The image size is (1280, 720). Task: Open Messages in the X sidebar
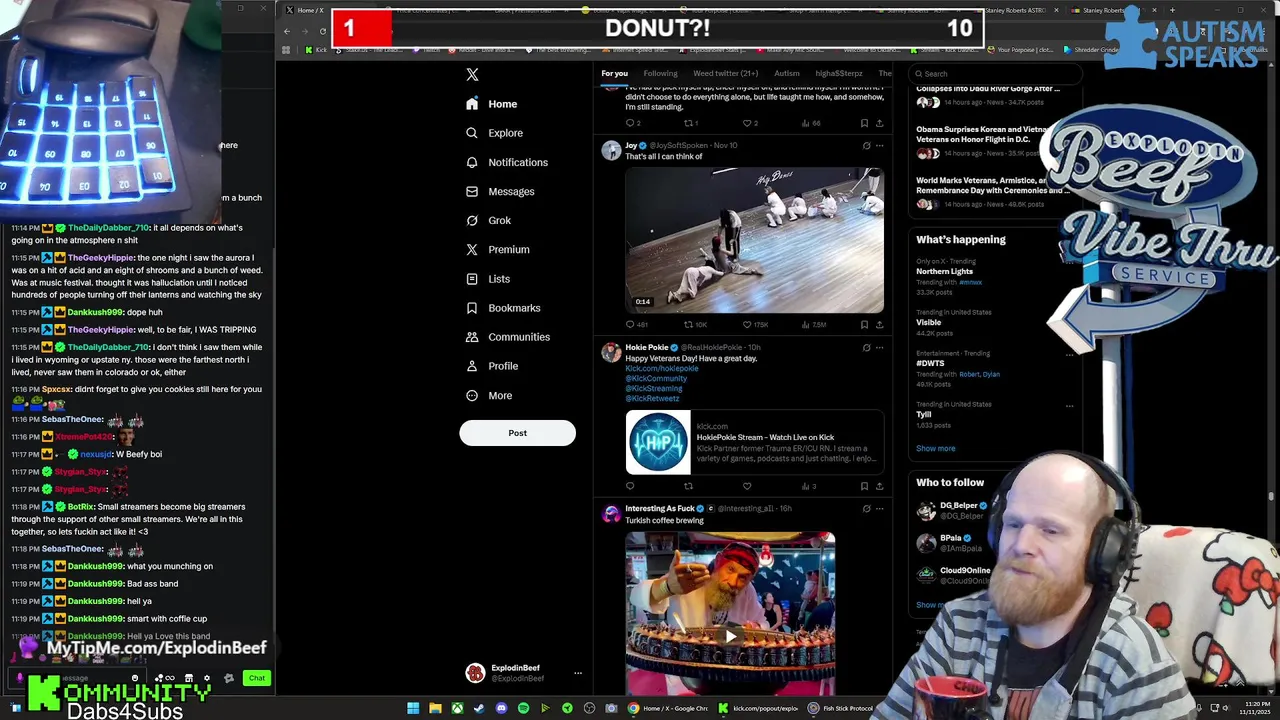[500, 191]
